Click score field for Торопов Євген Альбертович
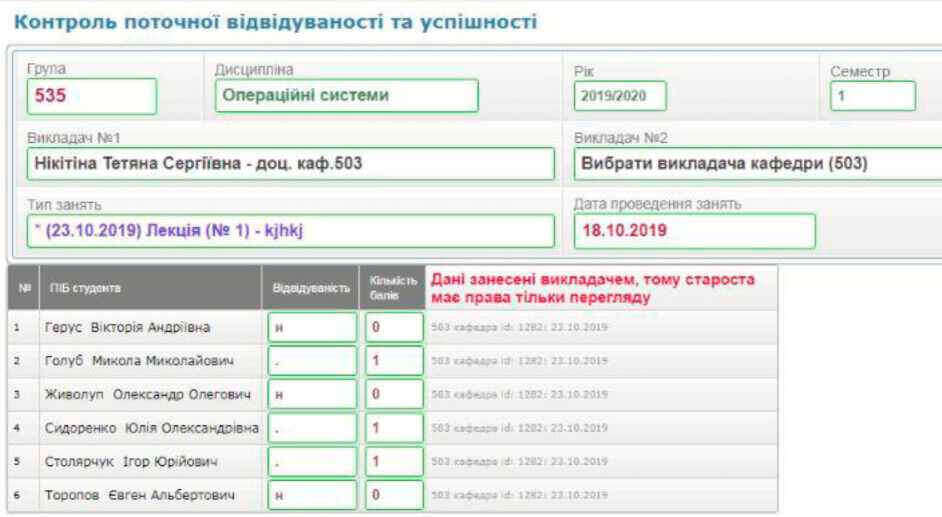Screen dimensions: 942x517 click(393, 495)
